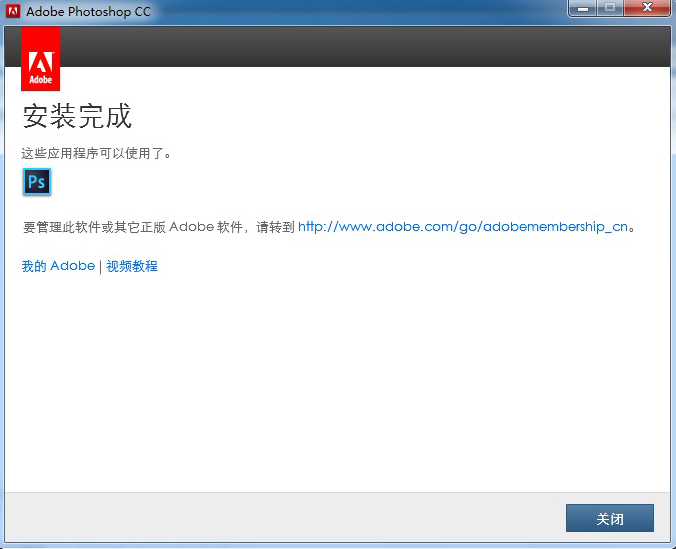Close the installer with title bar X
This screenshot has width=676, height=549.
tap(647, 8)
